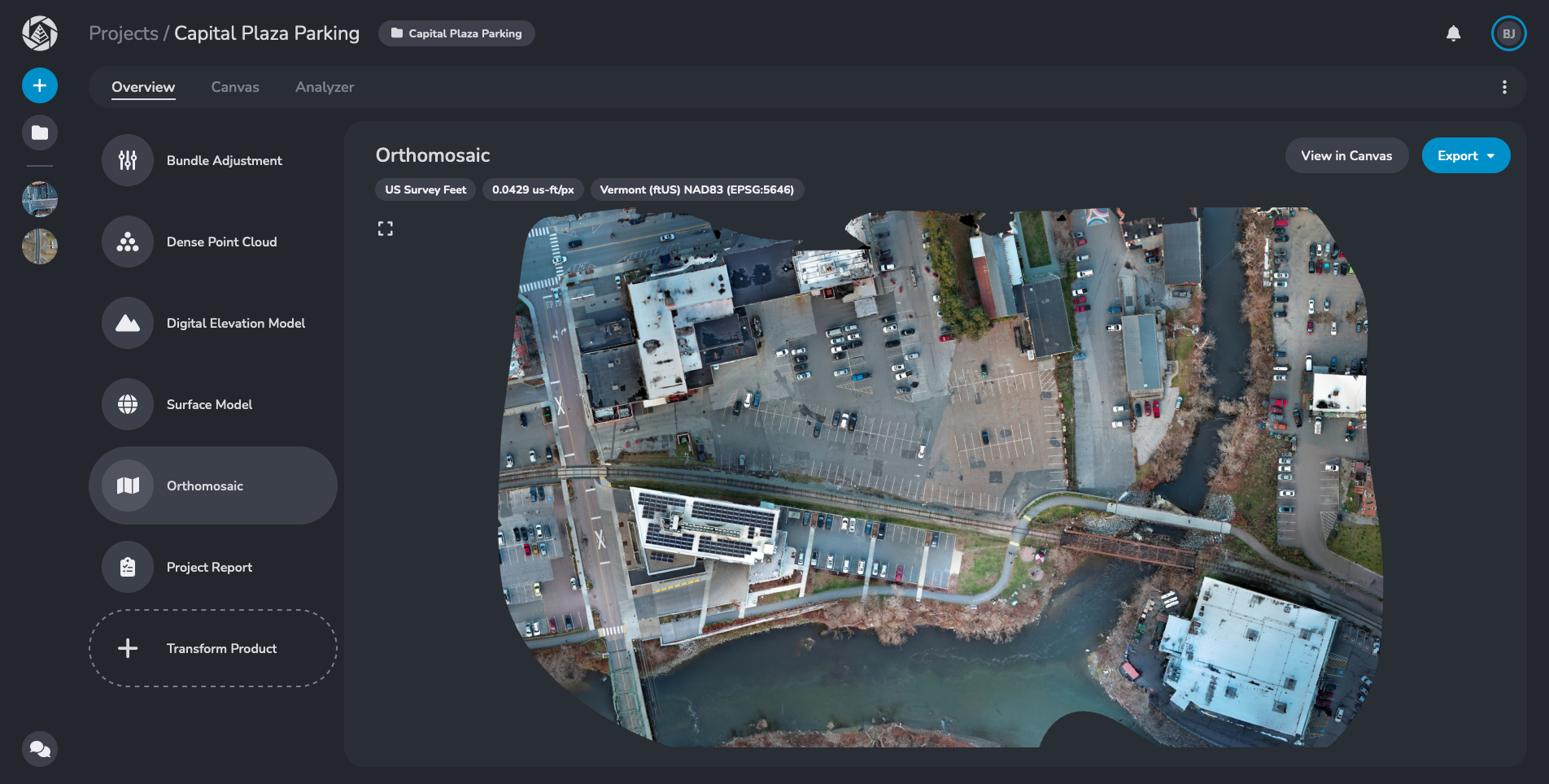The width and height of the screenshot is (1549, 784).
Task: Open the Project Report item
Action: tap(209, 567)
